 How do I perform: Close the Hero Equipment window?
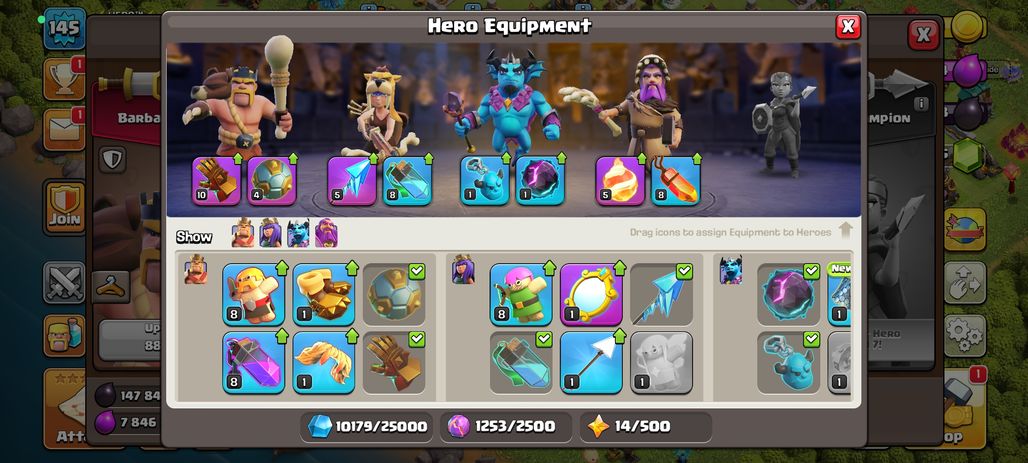point(848,26)
